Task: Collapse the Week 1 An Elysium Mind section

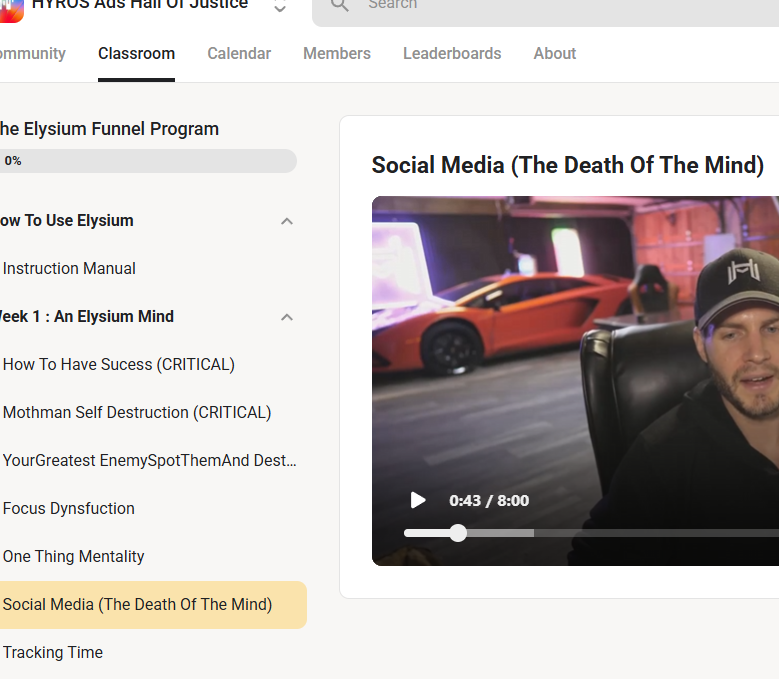Action: 287,317
